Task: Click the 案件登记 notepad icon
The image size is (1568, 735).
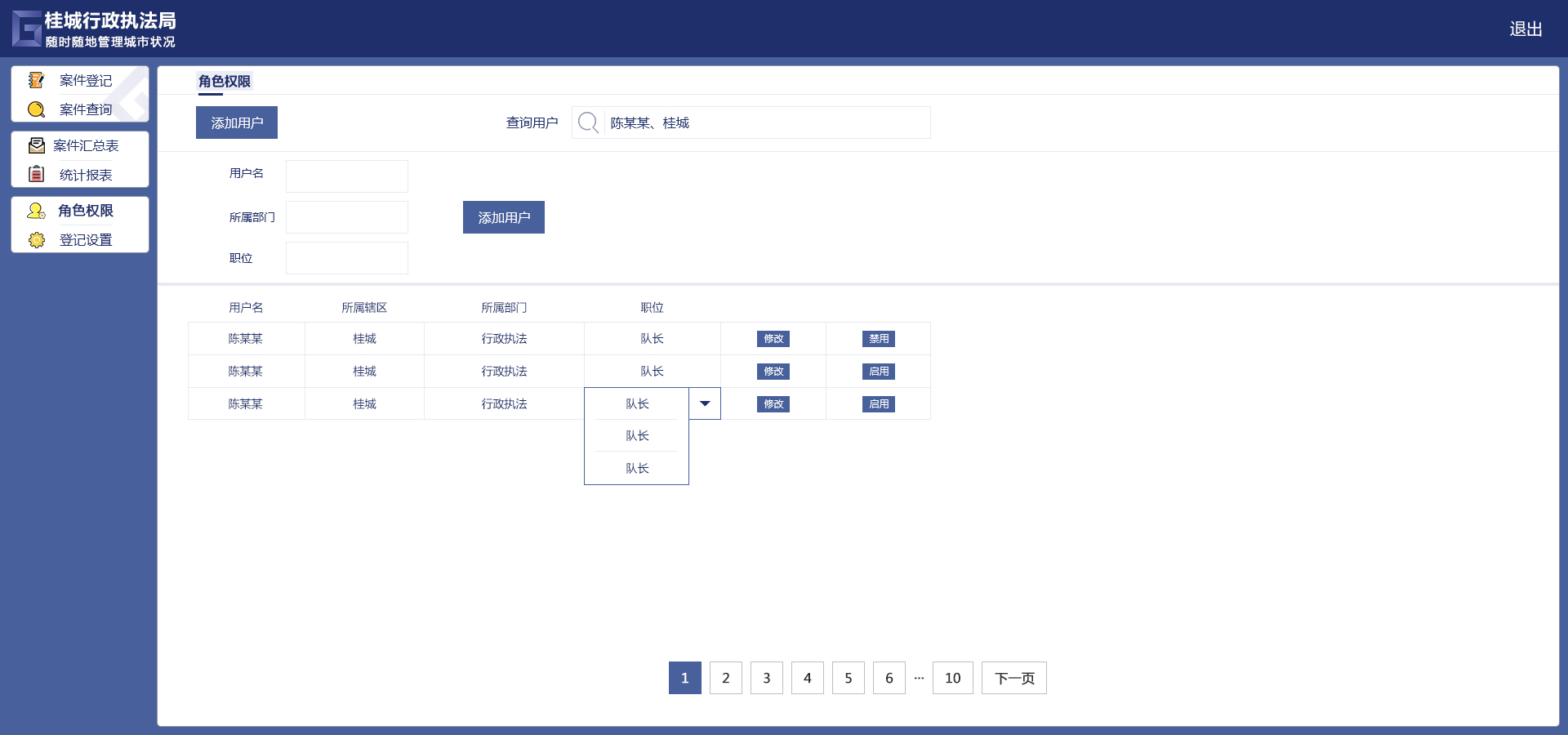Action: tap(36, 80)
